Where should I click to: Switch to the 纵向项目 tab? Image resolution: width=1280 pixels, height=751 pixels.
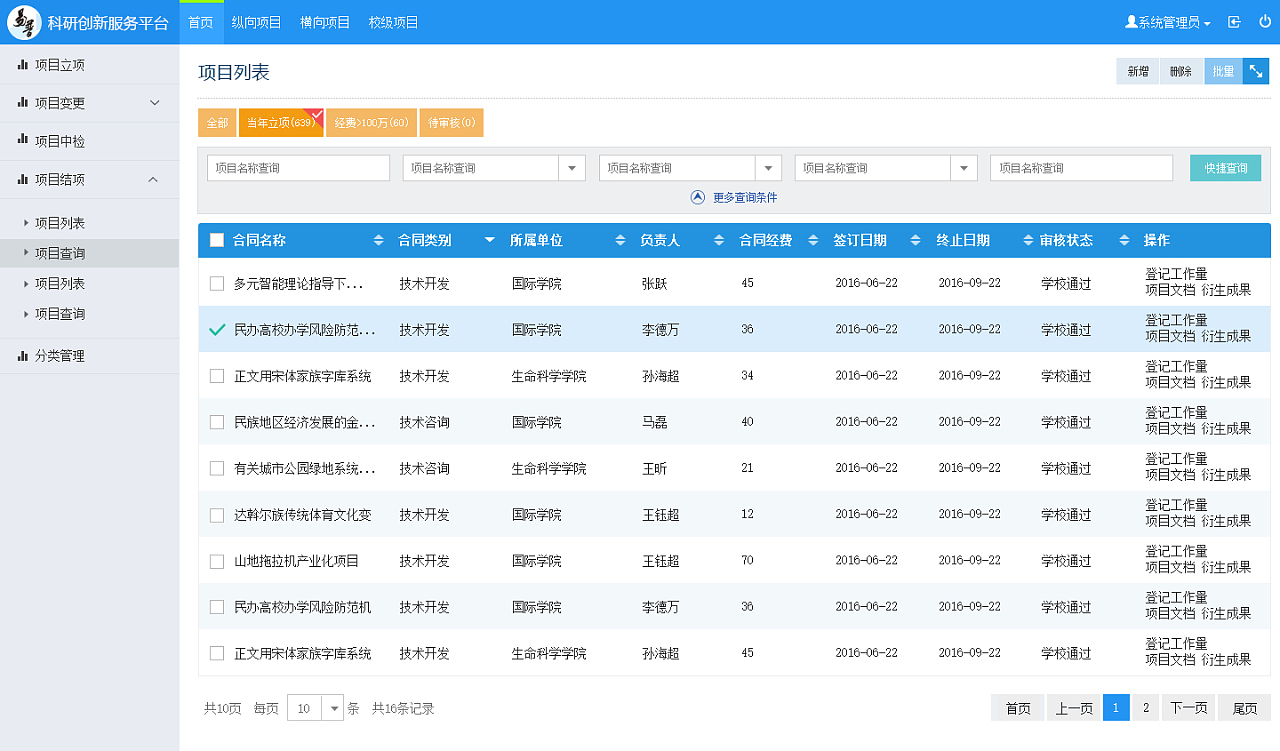pyautogui.click(x=256, y=21)
